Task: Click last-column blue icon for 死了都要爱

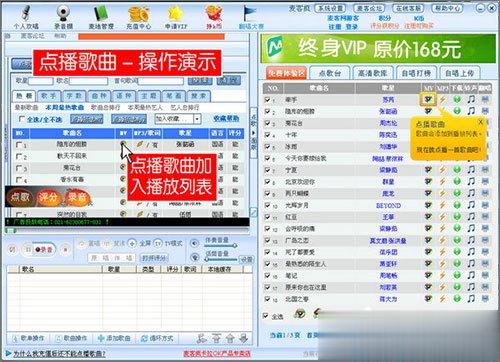Action: click(485, 252)
